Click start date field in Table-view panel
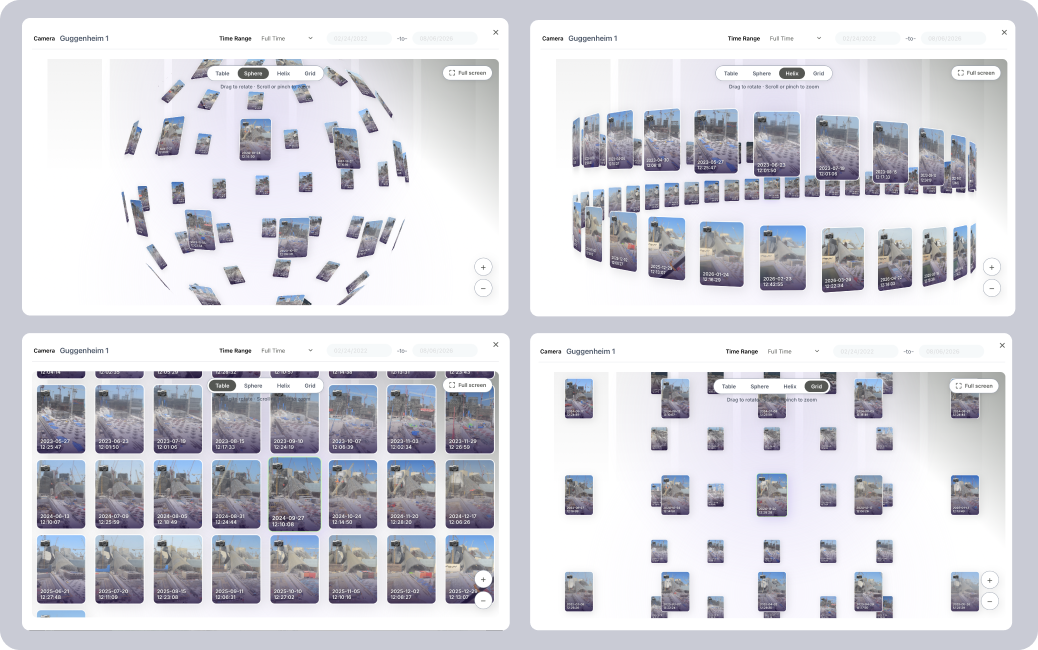Image resolution: width=1038 pixels, height=650 pixels. pos(359,351)
